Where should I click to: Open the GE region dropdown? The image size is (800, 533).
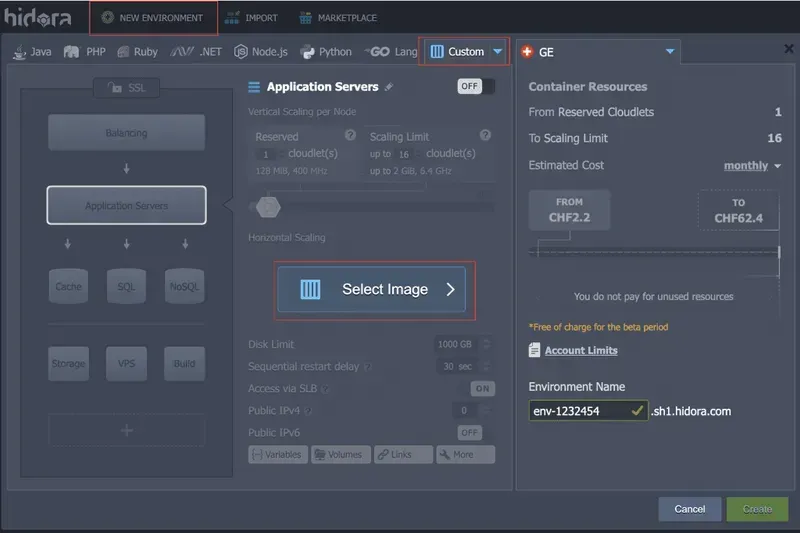(670, 52)
